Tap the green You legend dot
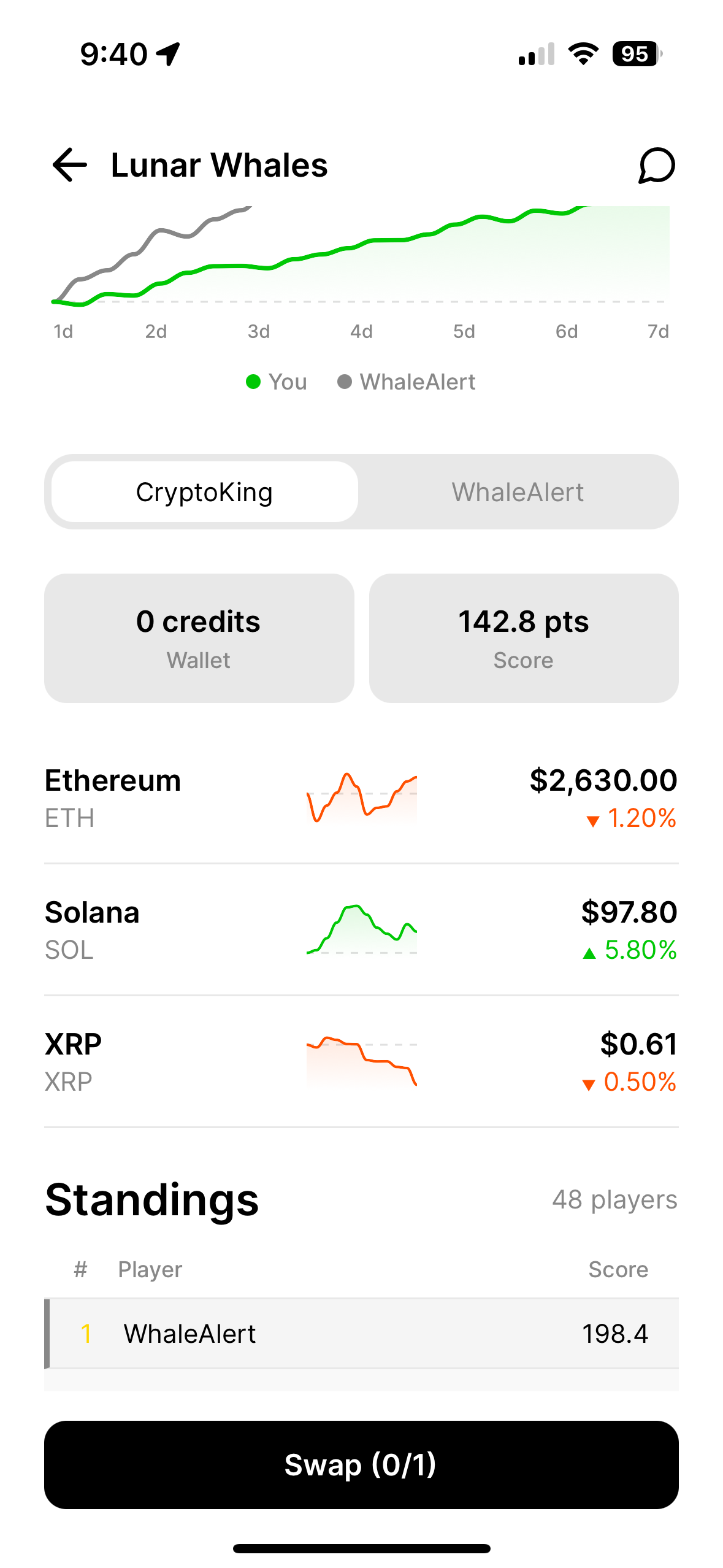Viewport: 723px width, 1568px height. click(253, 382)
